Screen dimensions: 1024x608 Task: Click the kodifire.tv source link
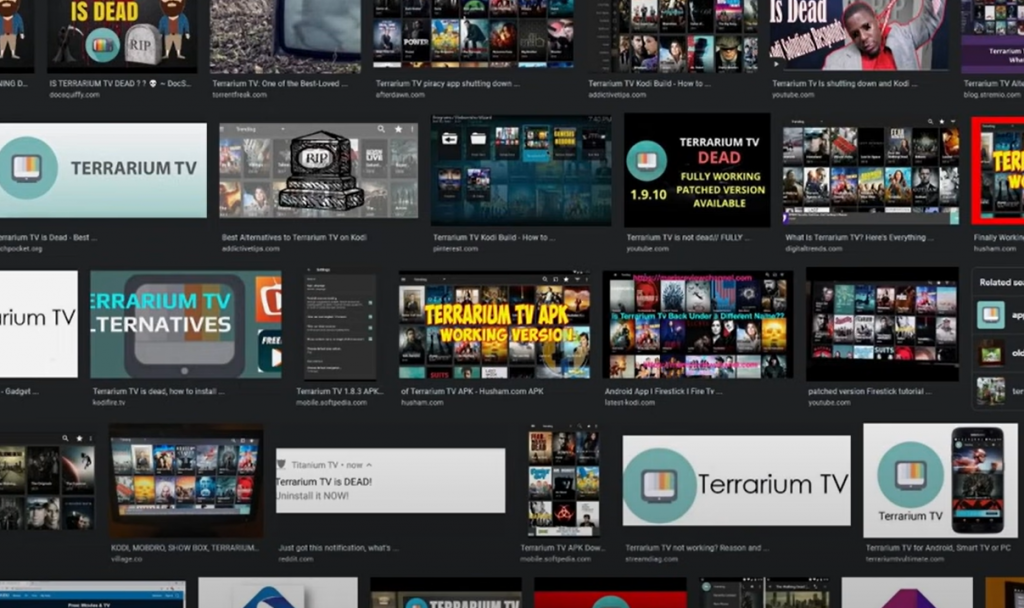(x=109, y=403)
